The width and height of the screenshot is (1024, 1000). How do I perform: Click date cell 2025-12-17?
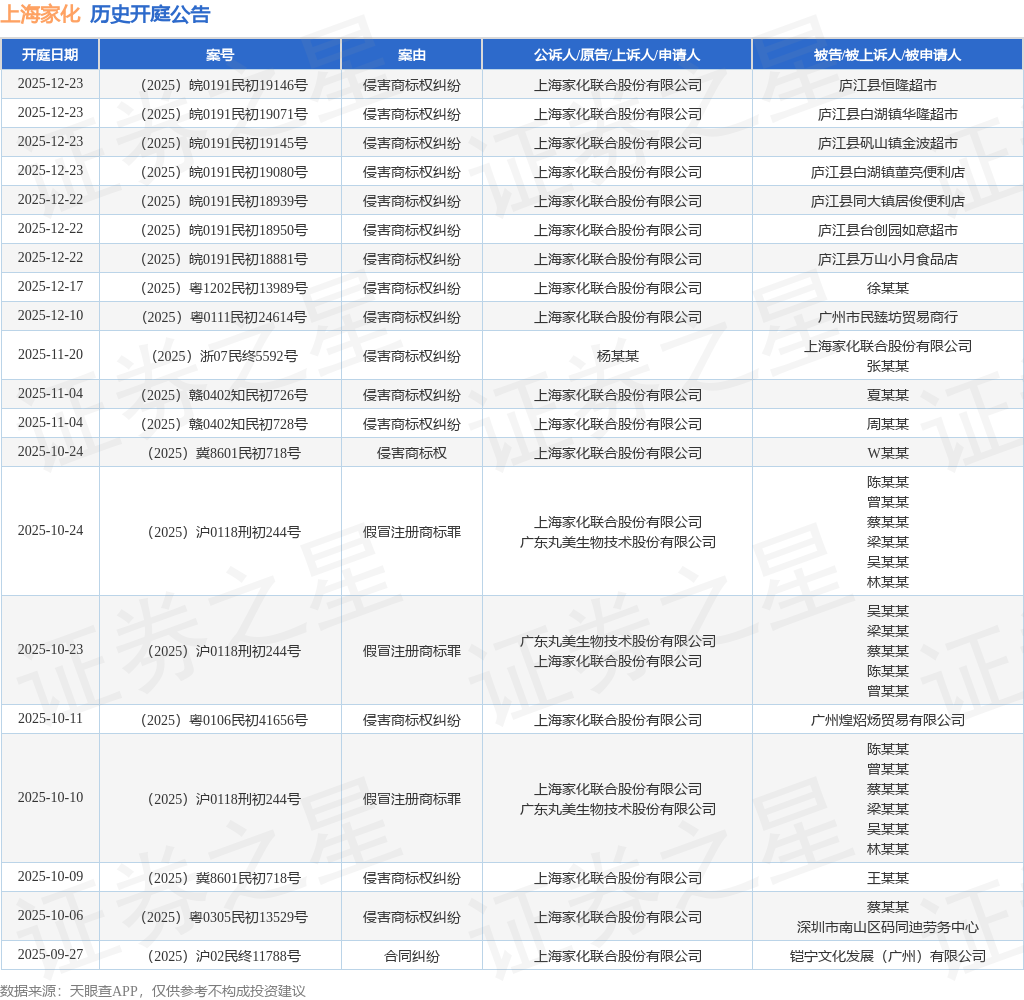coord(50,287)
